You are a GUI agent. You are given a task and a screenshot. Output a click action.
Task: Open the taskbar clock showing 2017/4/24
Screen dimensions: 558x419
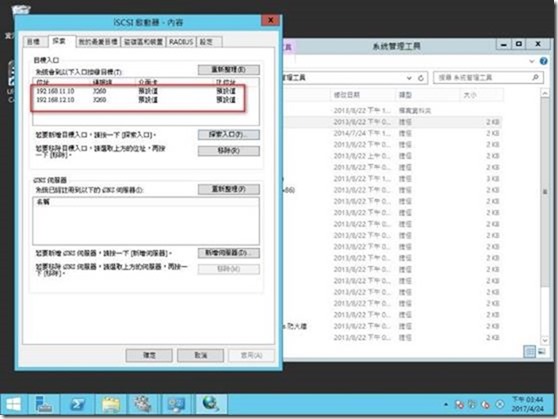(x=527, y=404)
